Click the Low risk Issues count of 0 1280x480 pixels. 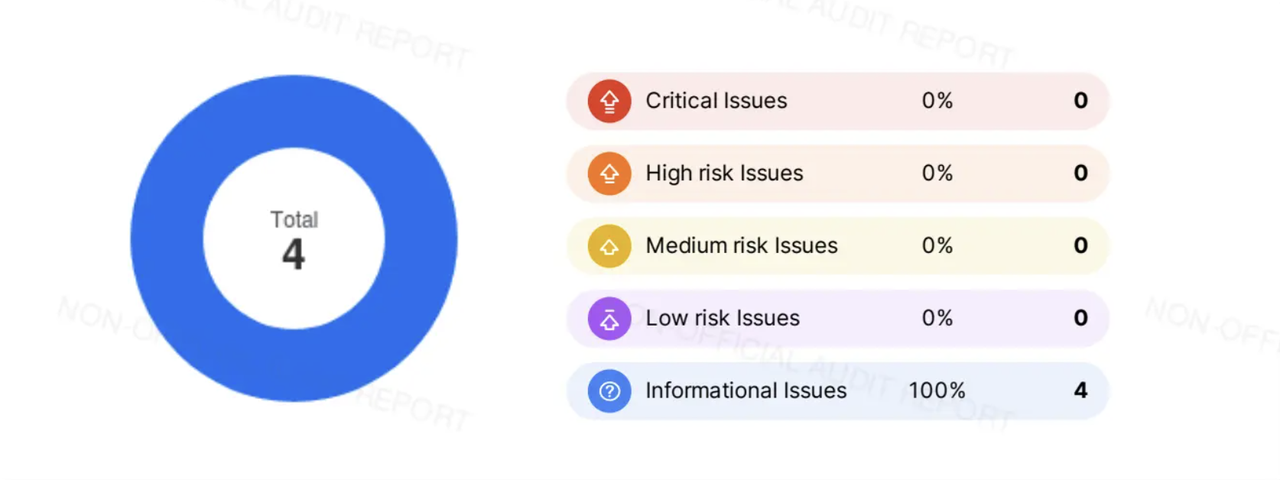pyautogui.click(x=1080, y=319)
